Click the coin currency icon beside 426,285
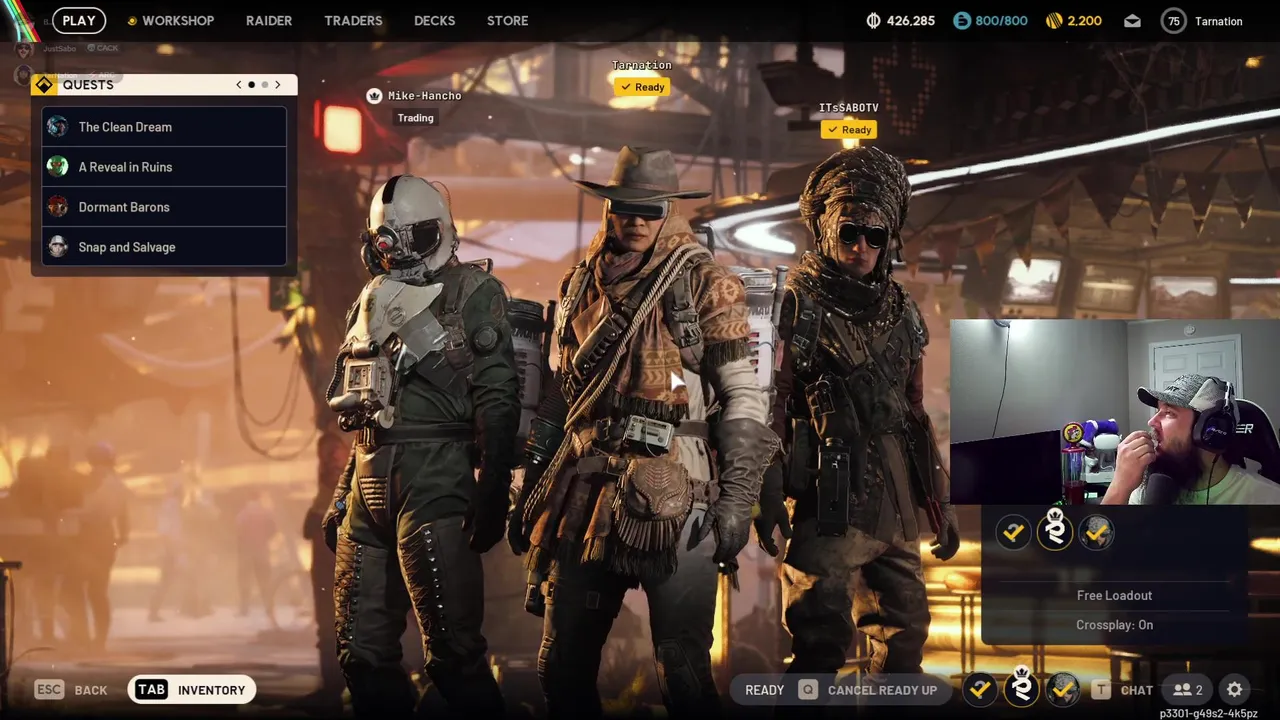 [x=872, y=20]
